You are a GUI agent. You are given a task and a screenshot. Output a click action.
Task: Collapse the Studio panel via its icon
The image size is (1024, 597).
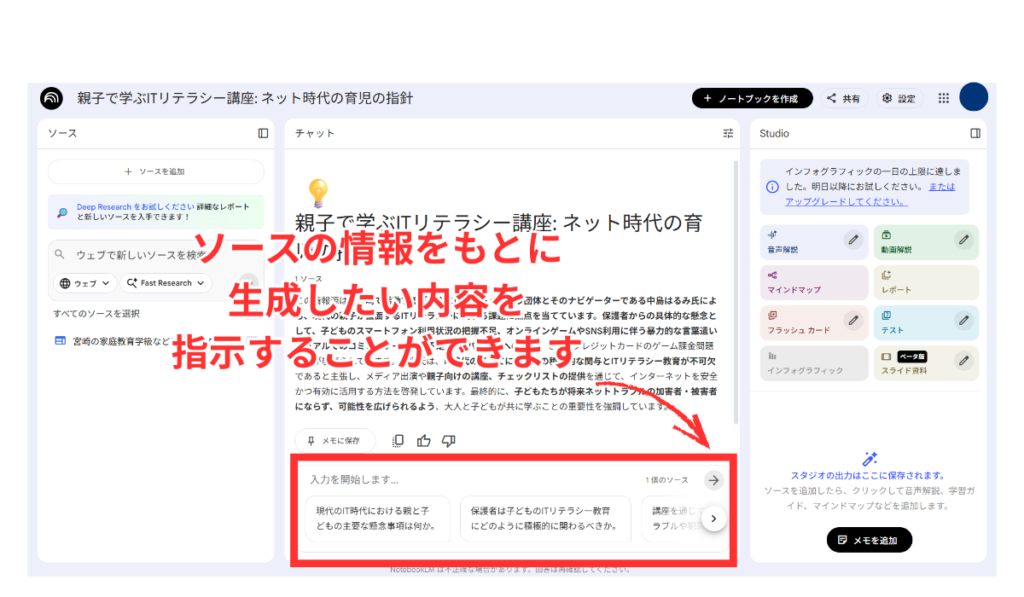(x=975, y=133)
